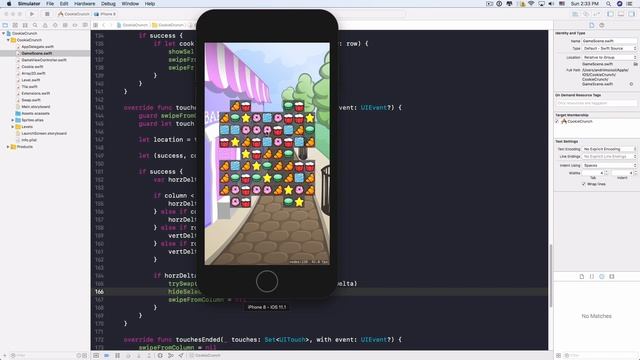Viewport: 640px width, 360px height.
Task: Open the Indent Using Spaces dropdown
Action: (609, 165)
